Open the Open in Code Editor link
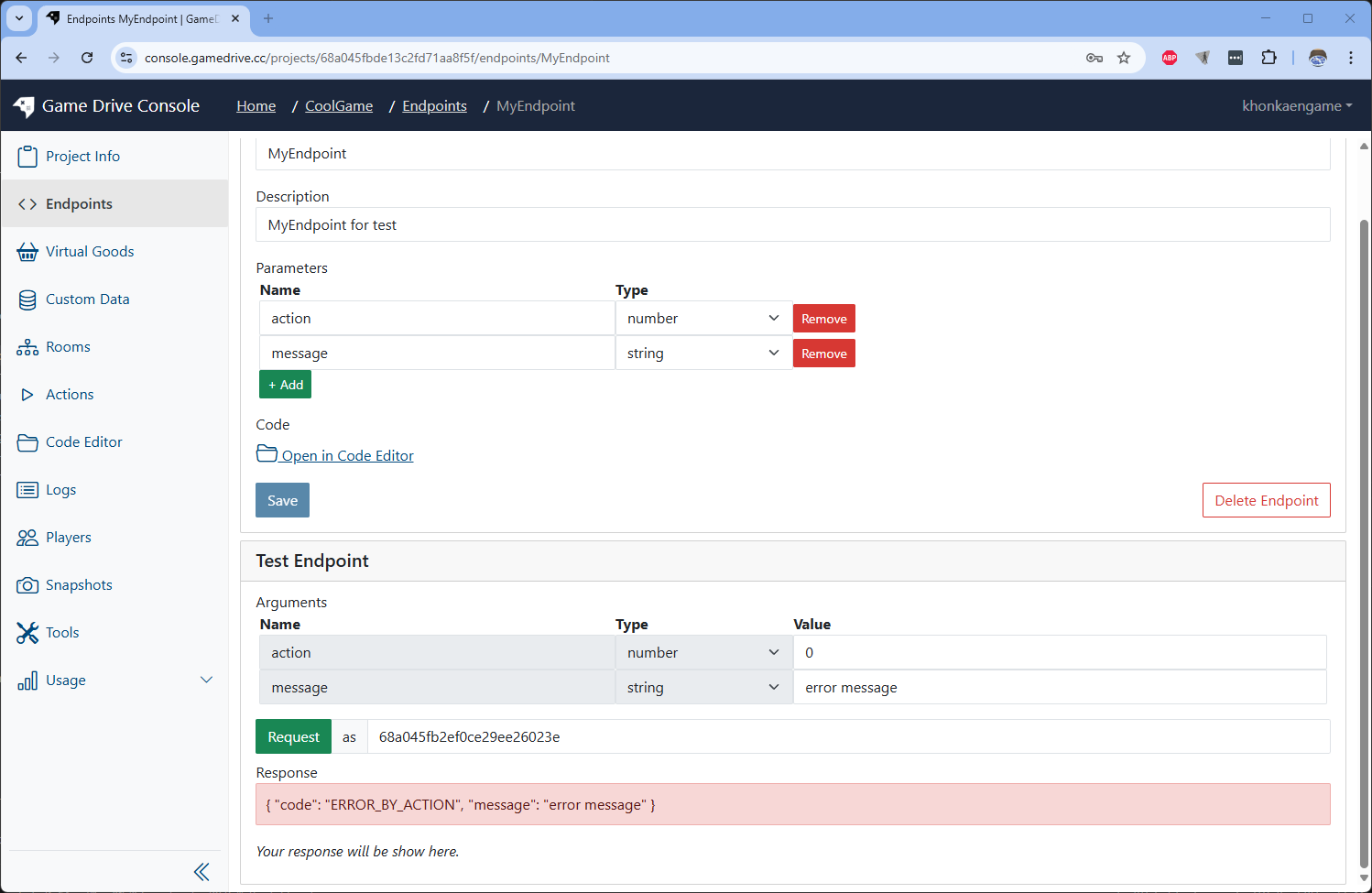Image resolution: width=1372 pixels, height=893 pixels. tap(346, 456)
